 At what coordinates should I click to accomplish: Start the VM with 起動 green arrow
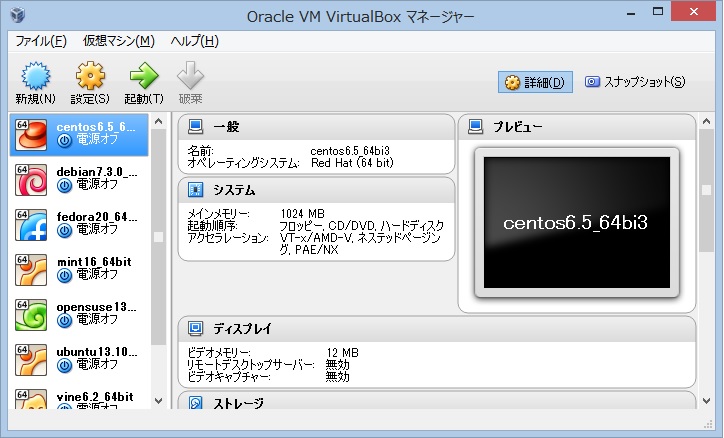pyautogui.click(x=144, y=76)
